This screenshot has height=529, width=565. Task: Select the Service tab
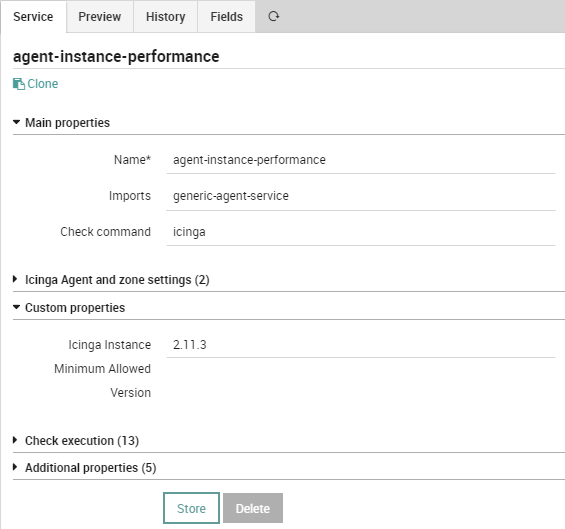[x=33, y=17]
